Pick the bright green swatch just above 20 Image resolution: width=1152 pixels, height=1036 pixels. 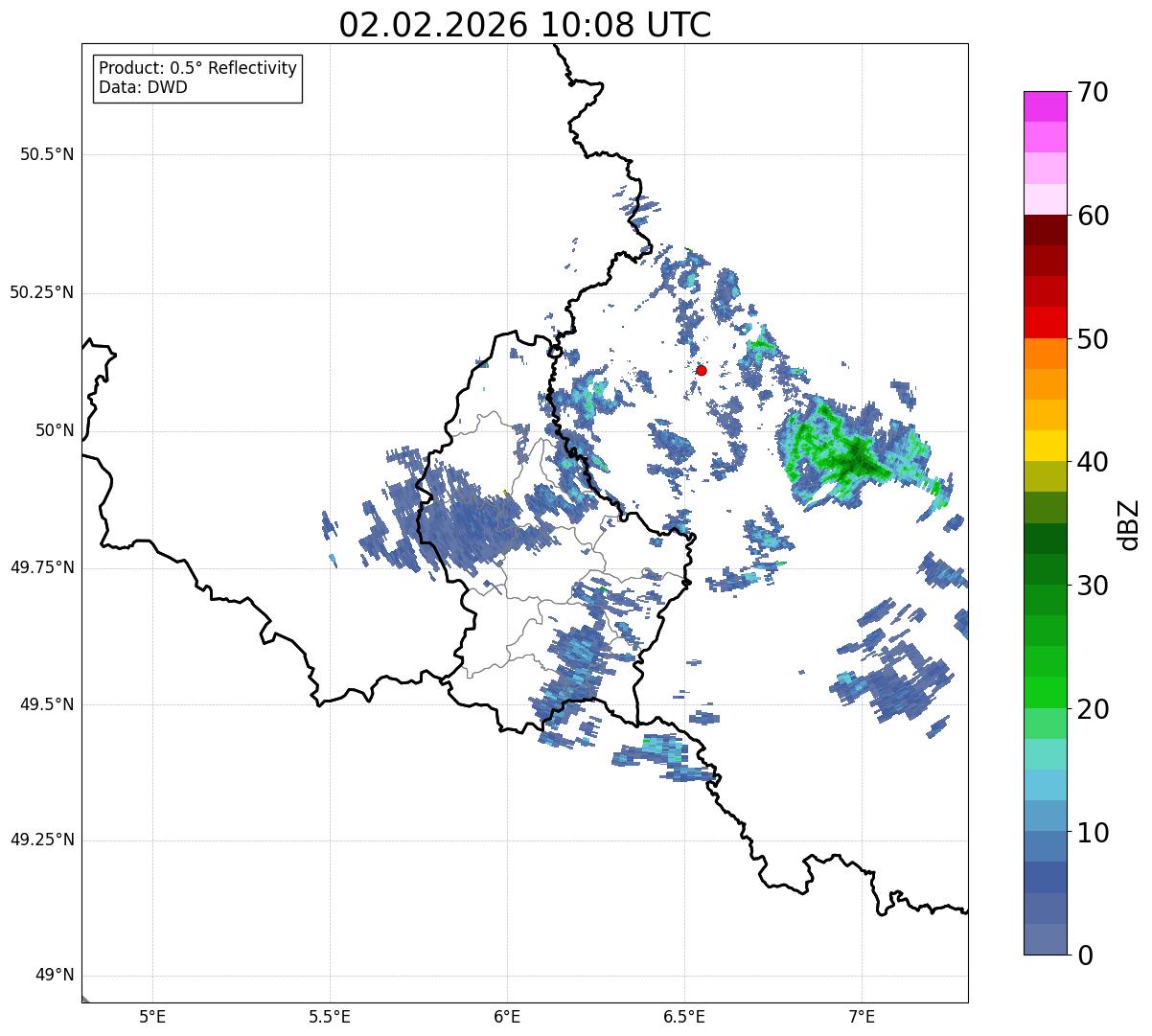pos(1045,692)
